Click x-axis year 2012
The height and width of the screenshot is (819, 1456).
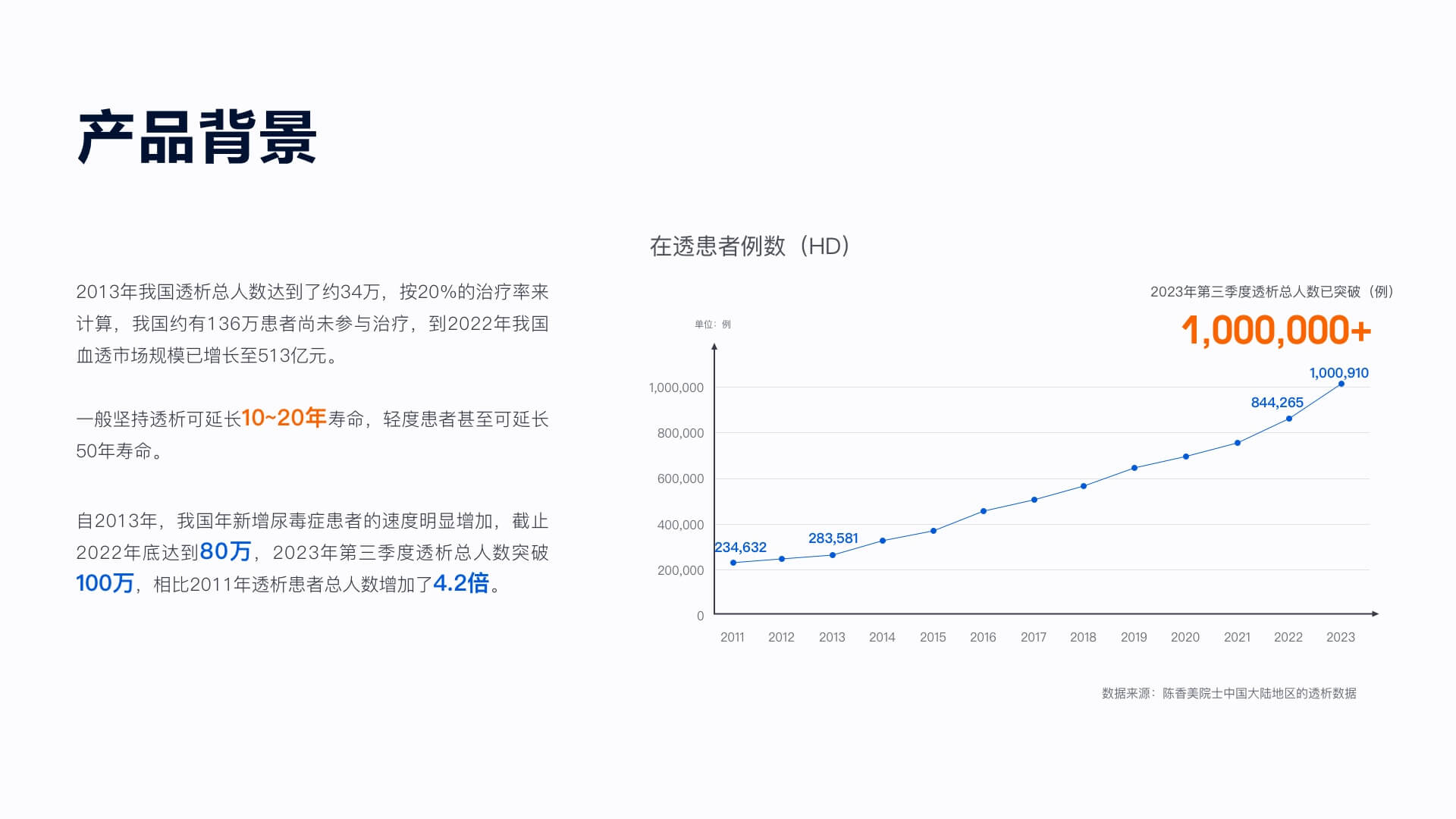click(x=781, y=637)
